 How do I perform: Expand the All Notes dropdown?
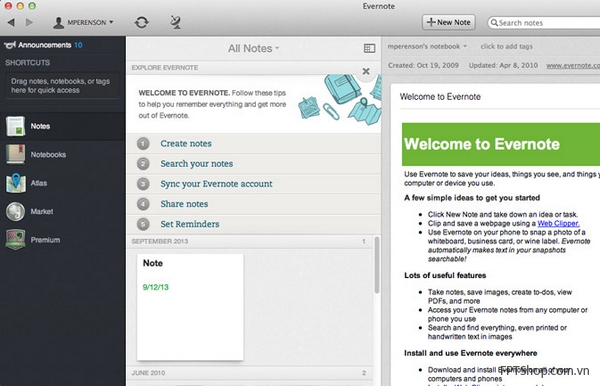pos(254,49)
